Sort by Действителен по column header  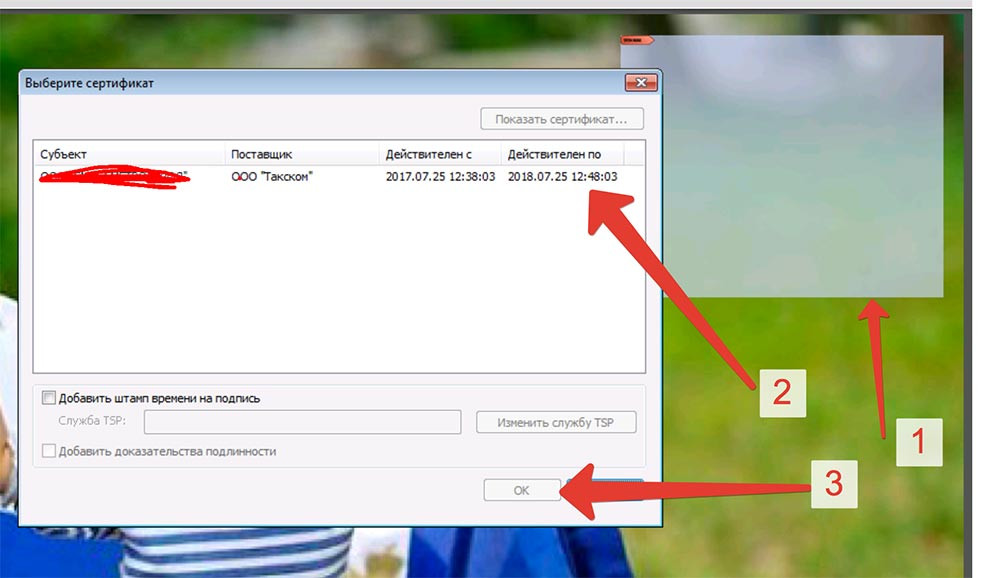click(562, 154)
